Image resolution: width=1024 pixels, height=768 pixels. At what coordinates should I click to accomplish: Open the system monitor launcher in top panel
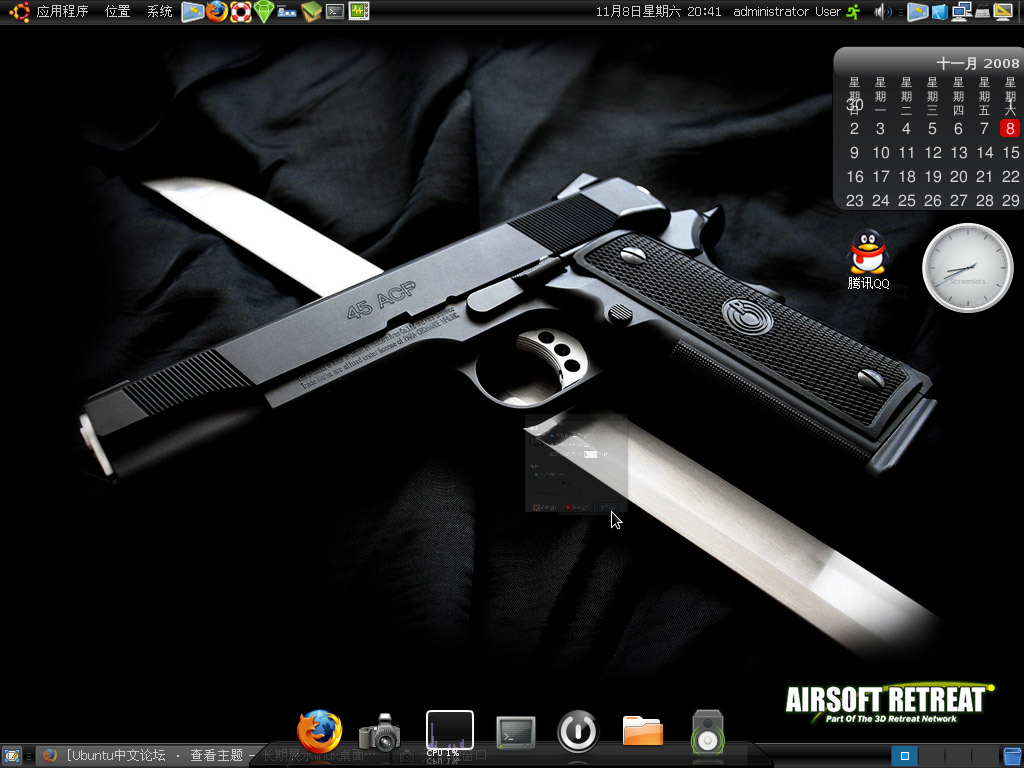tap(359, 11)
